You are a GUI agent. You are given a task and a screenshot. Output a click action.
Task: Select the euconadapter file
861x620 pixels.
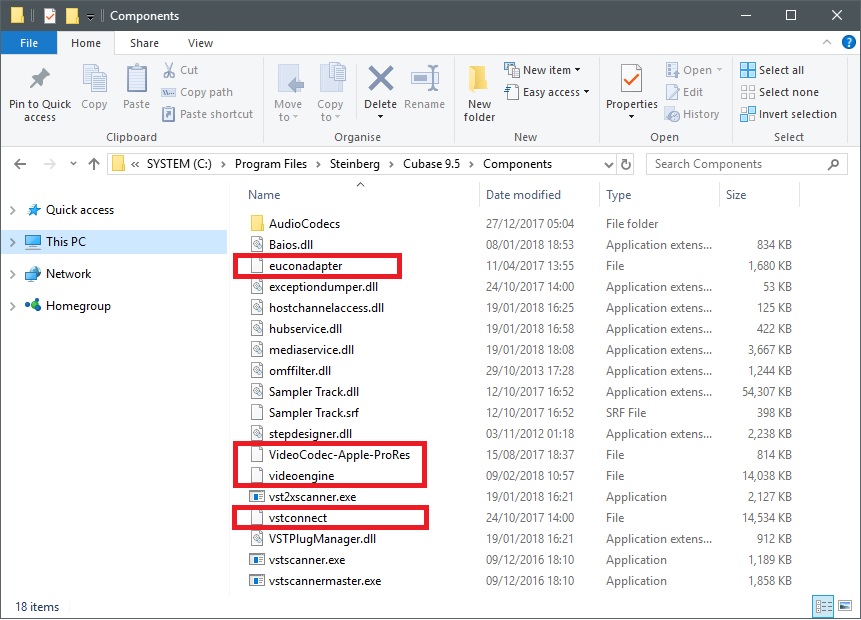coord(305,266)
